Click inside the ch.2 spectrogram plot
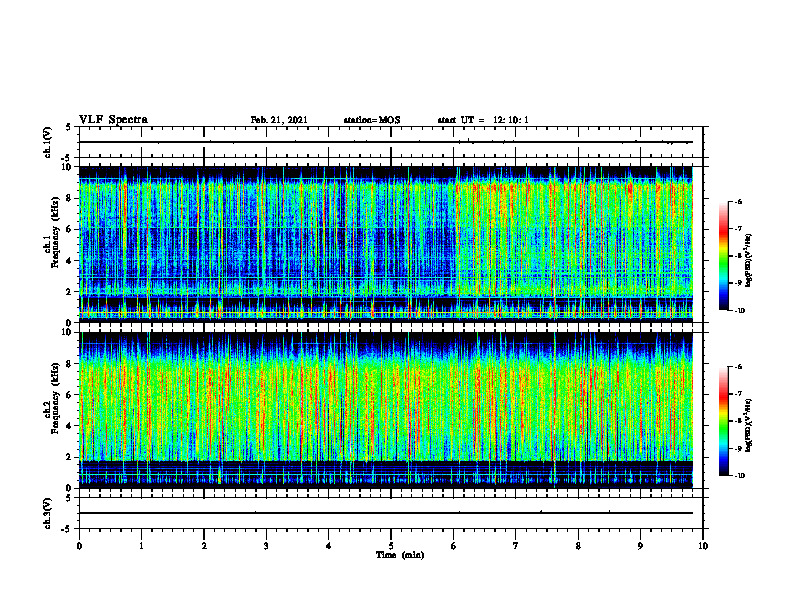 [386, 410]
